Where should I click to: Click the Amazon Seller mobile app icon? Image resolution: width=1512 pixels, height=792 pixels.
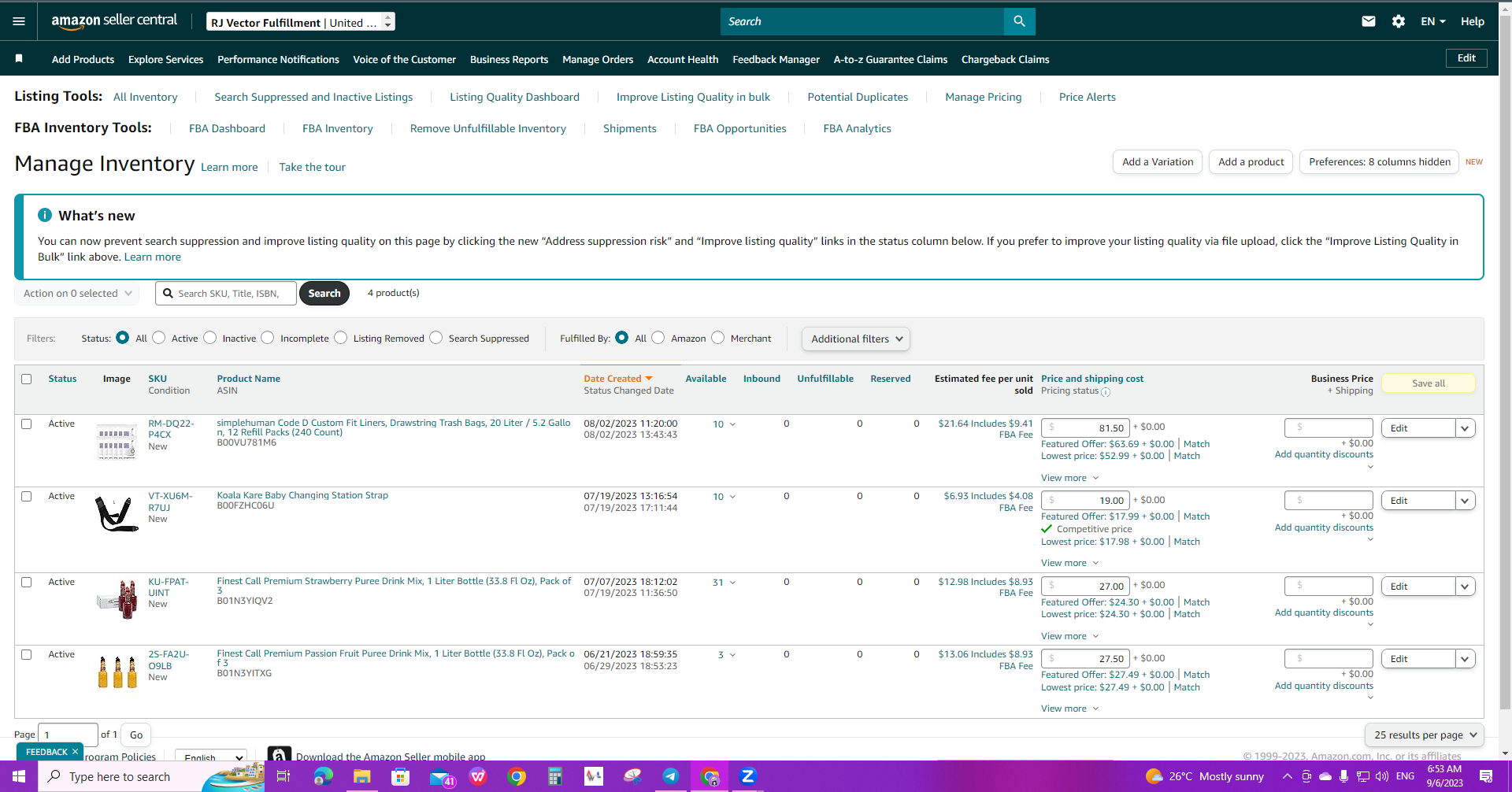pos(279,754)
